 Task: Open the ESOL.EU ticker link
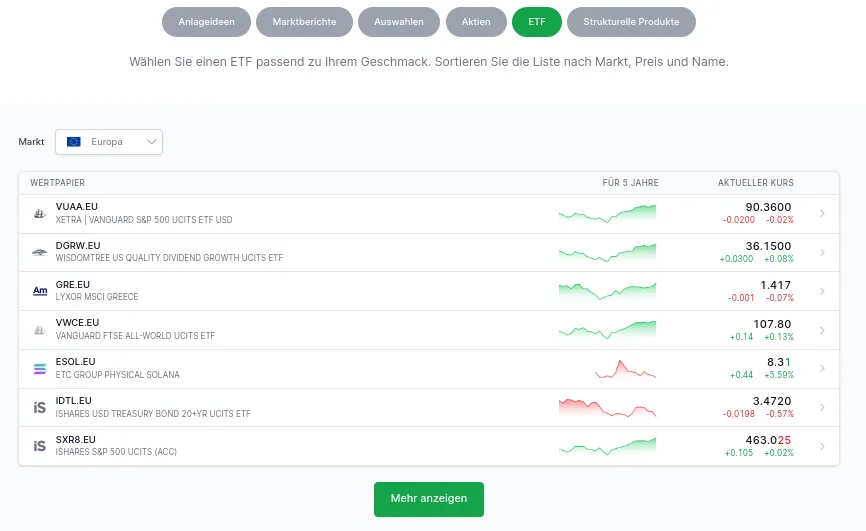point(75,361)
